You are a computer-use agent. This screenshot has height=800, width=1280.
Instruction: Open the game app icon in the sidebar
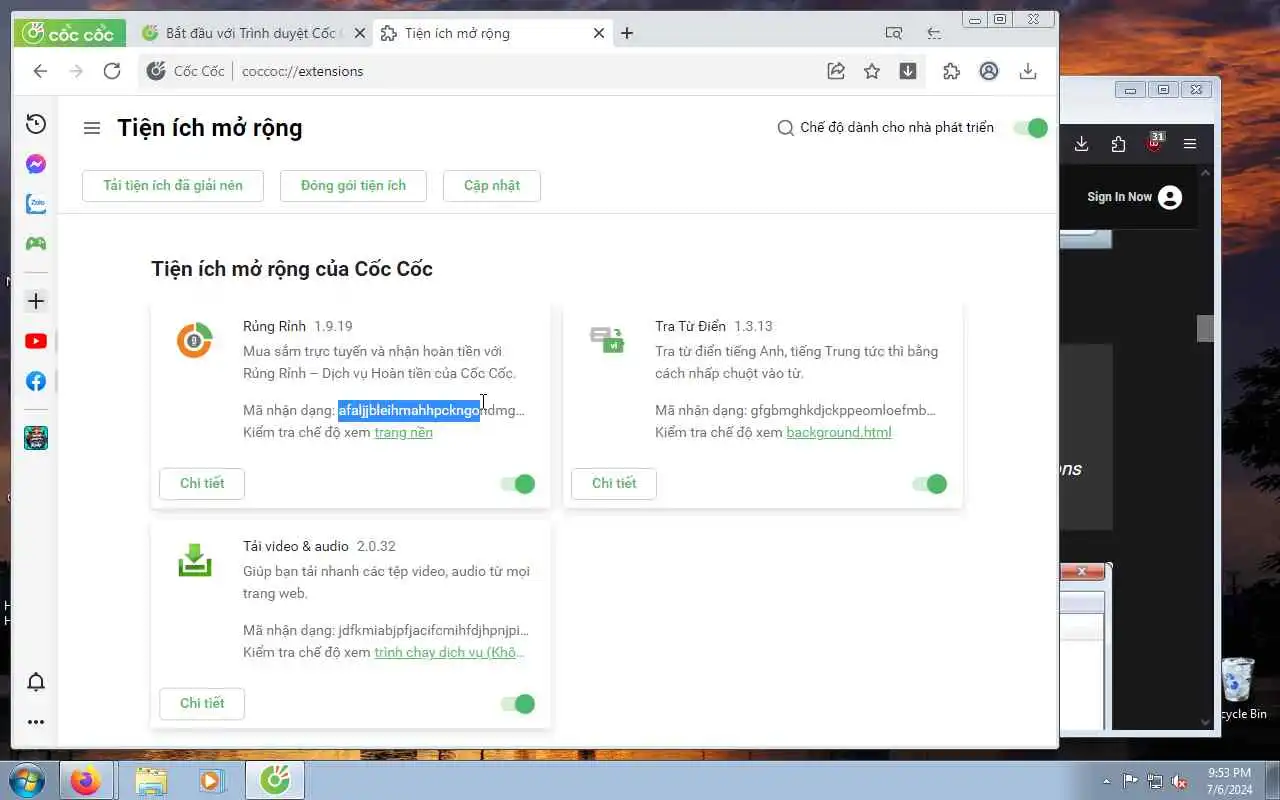pyautogui.click(x=36, y=438)
